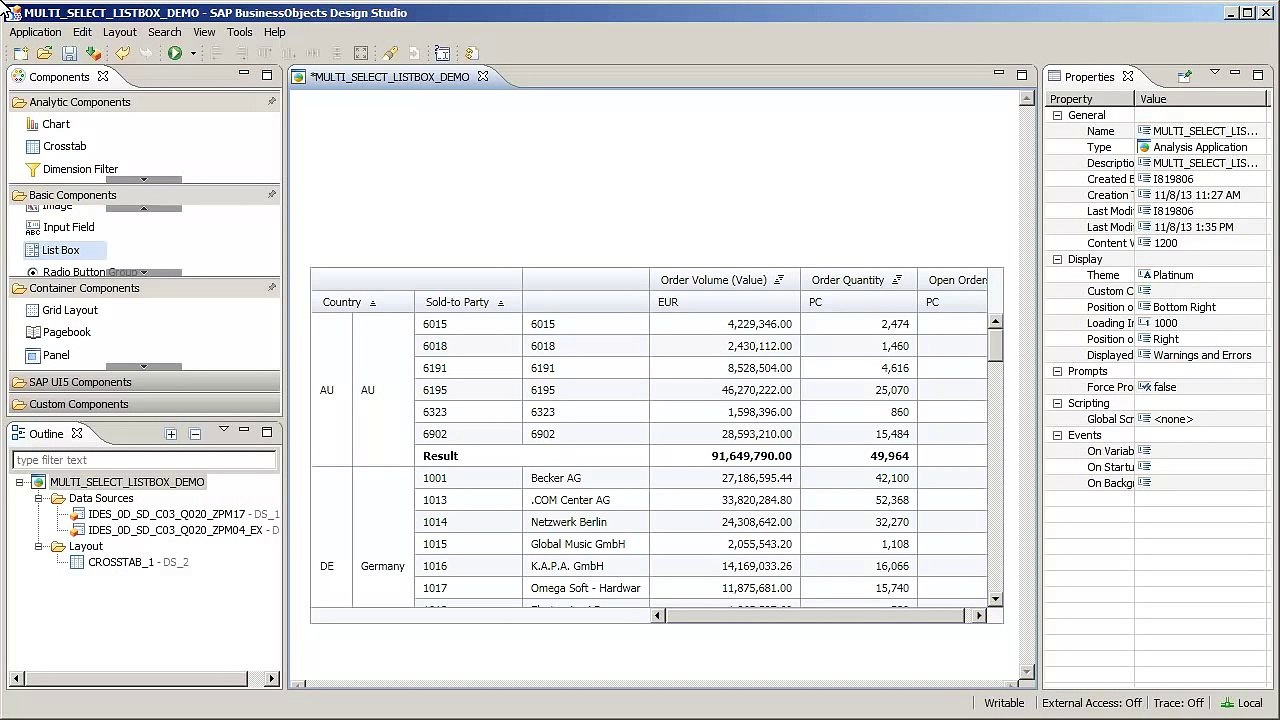Screen dimensions: 1280x720
Task: Click the Force Prompts value false
Action: point(1165,387)
